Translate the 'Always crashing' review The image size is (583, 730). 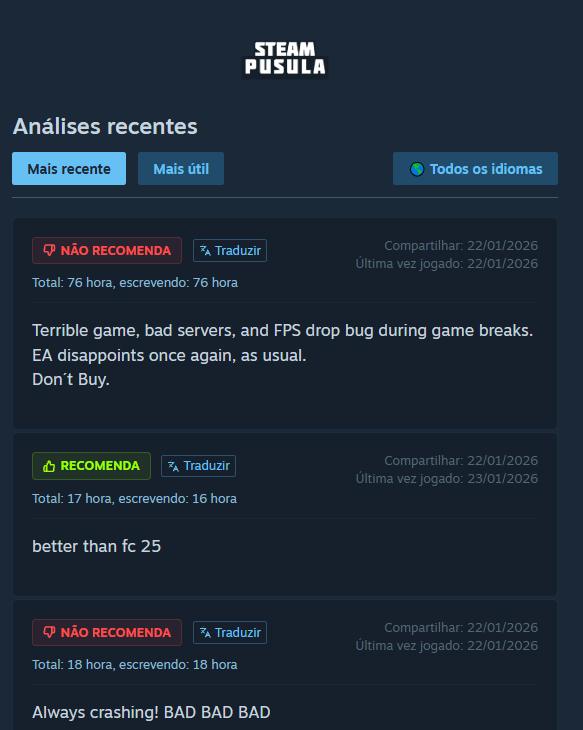coord(230,633)
